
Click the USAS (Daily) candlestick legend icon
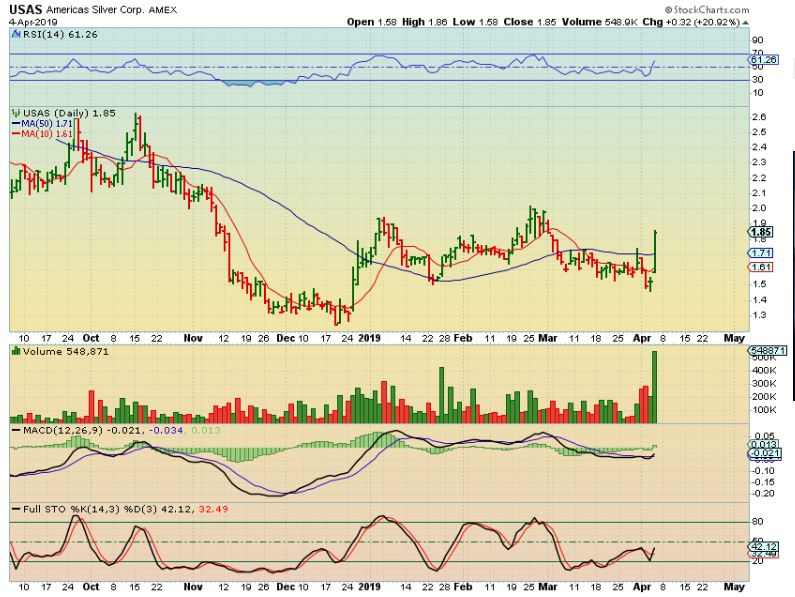(x=14, y=113)
